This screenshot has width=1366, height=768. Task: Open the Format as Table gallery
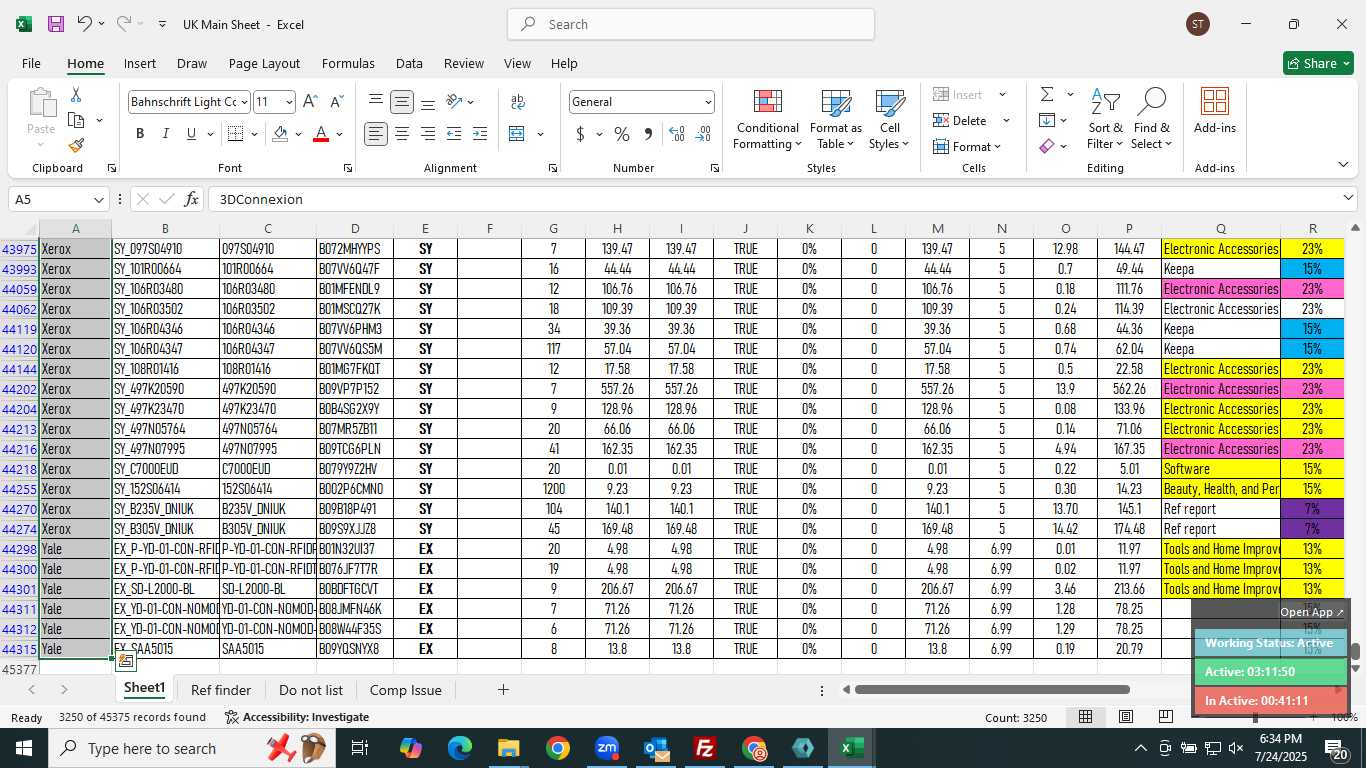(835, 118)
